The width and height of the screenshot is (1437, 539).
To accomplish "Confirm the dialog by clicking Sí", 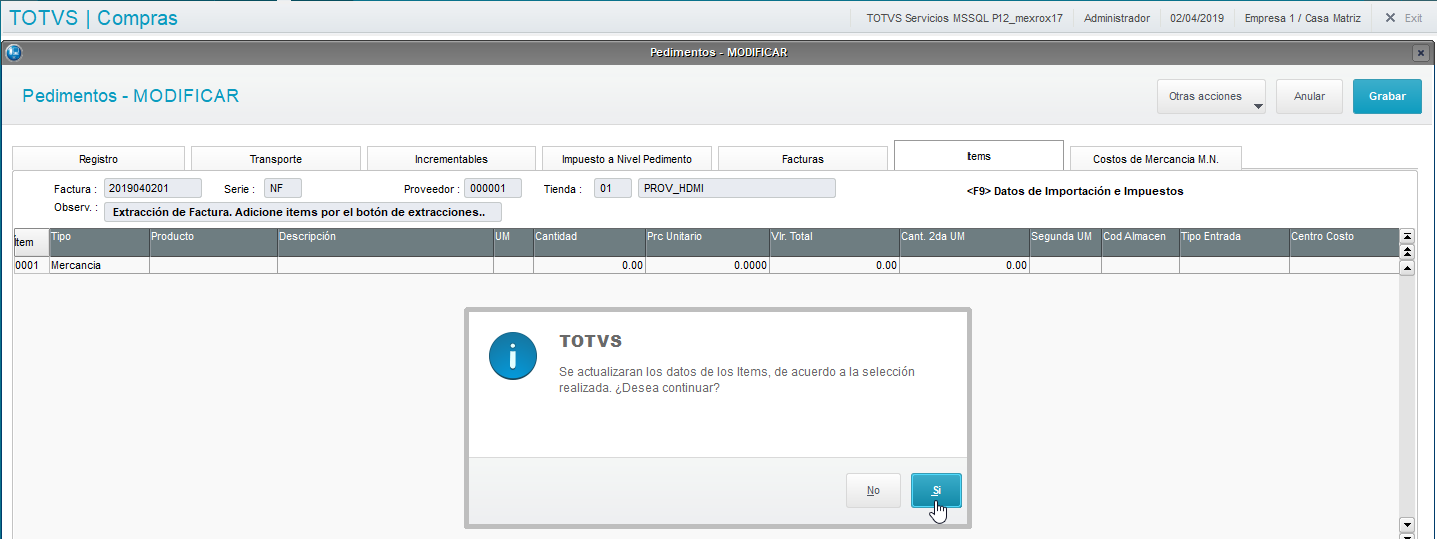I will pos(936,490).
